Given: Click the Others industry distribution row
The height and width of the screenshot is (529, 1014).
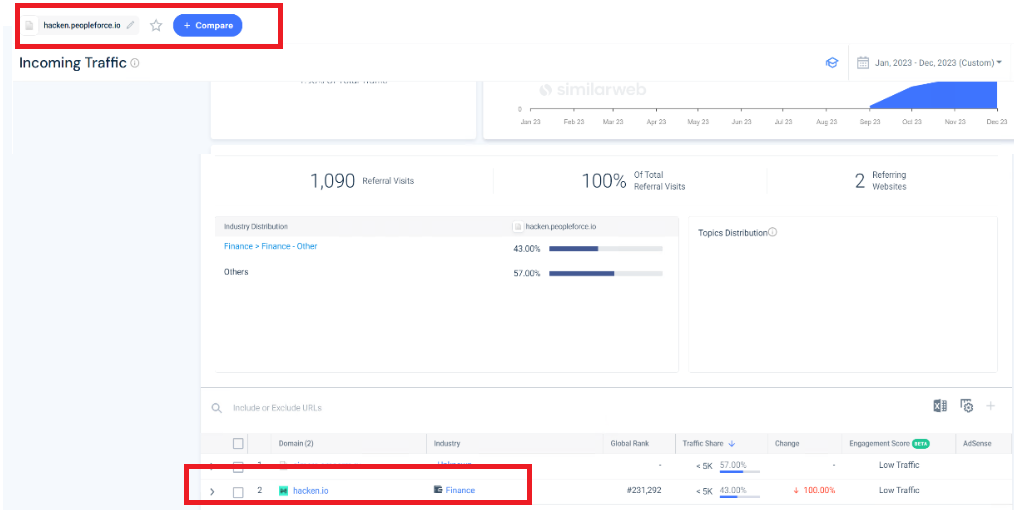Looking at the screenshot, I should coord(236,272).
